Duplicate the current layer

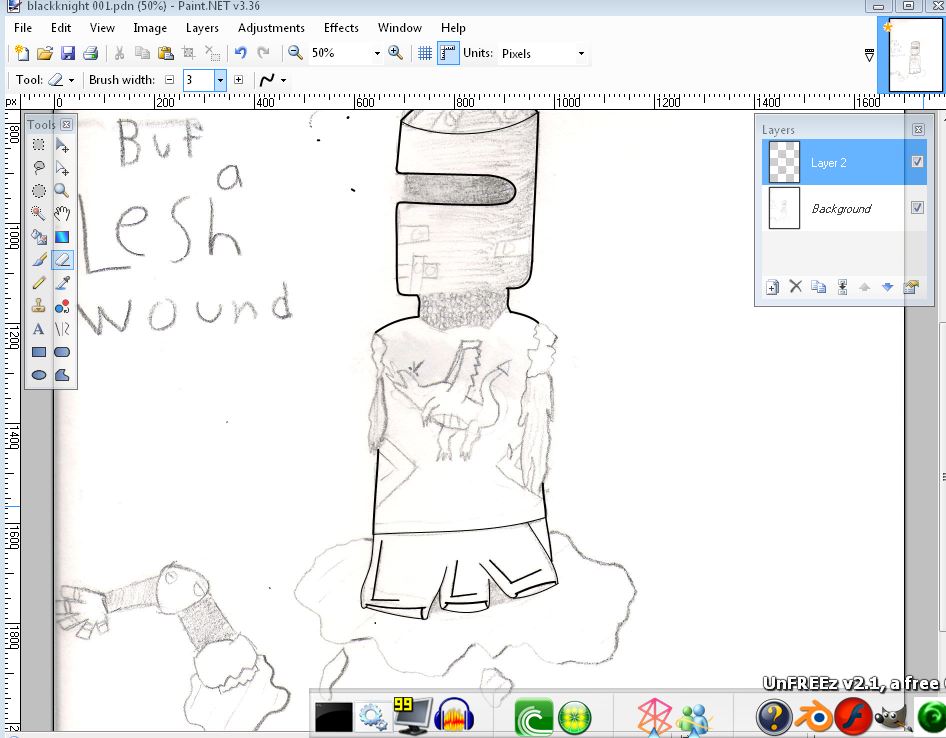[818, 287]
